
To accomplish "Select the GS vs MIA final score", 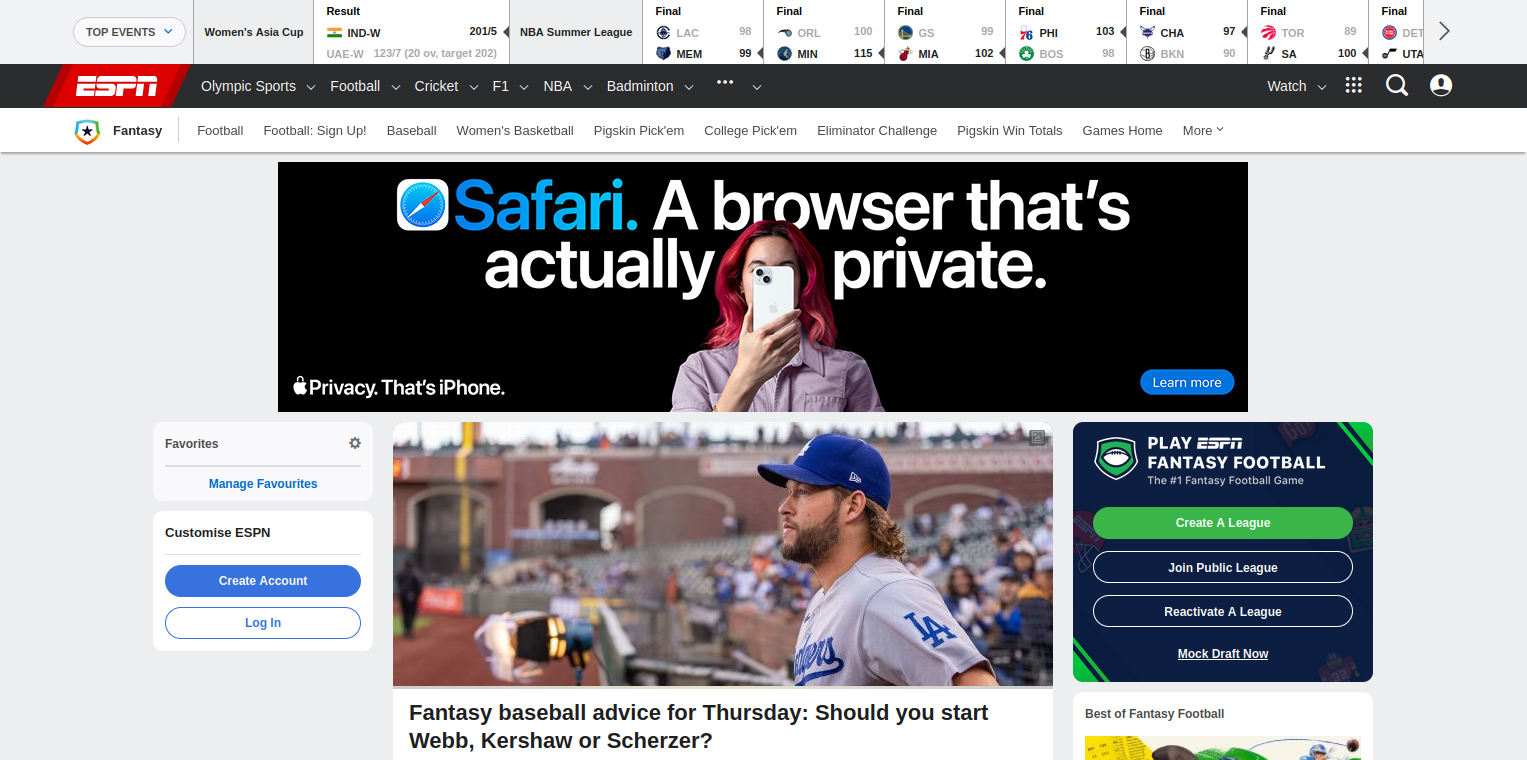I will (945, 32).
